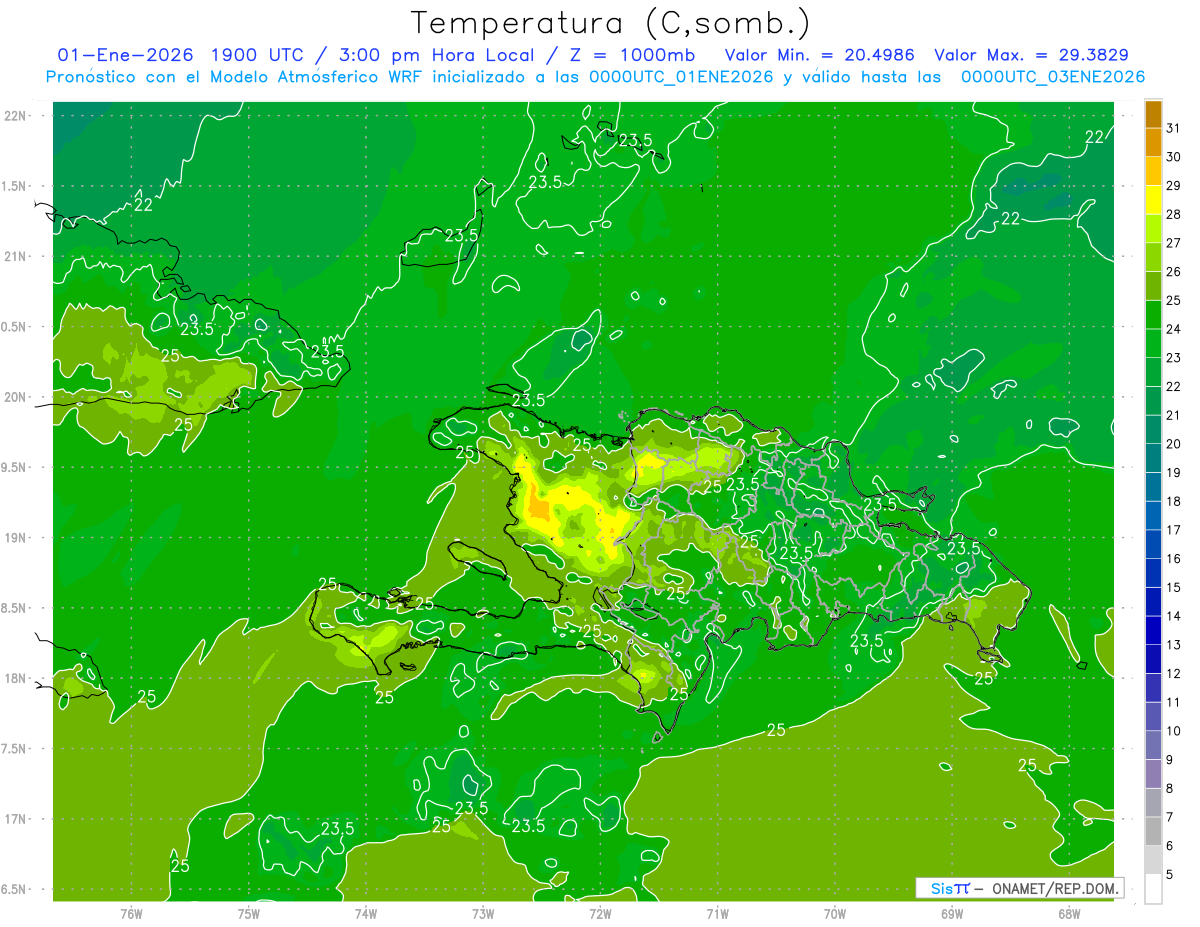Pick the dark blue swatch between 13 and 14
This screenshot has width=1200, height=927.
(x=1153, y=630)
